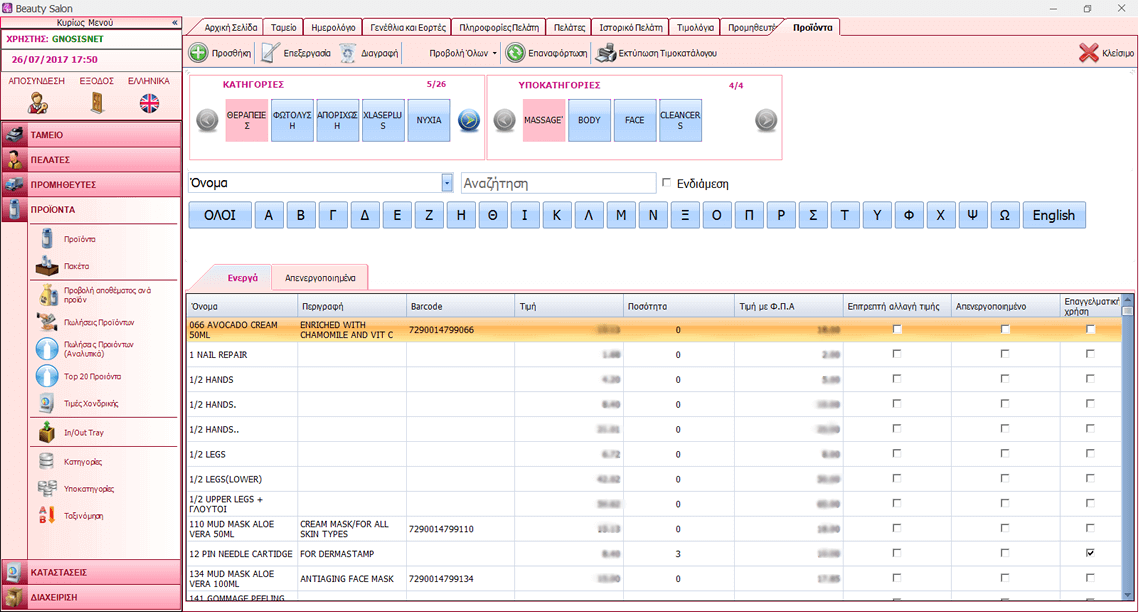Enable the Ενδιάμεση search checkbox
1141x612 pixels.
coord(667,183)
